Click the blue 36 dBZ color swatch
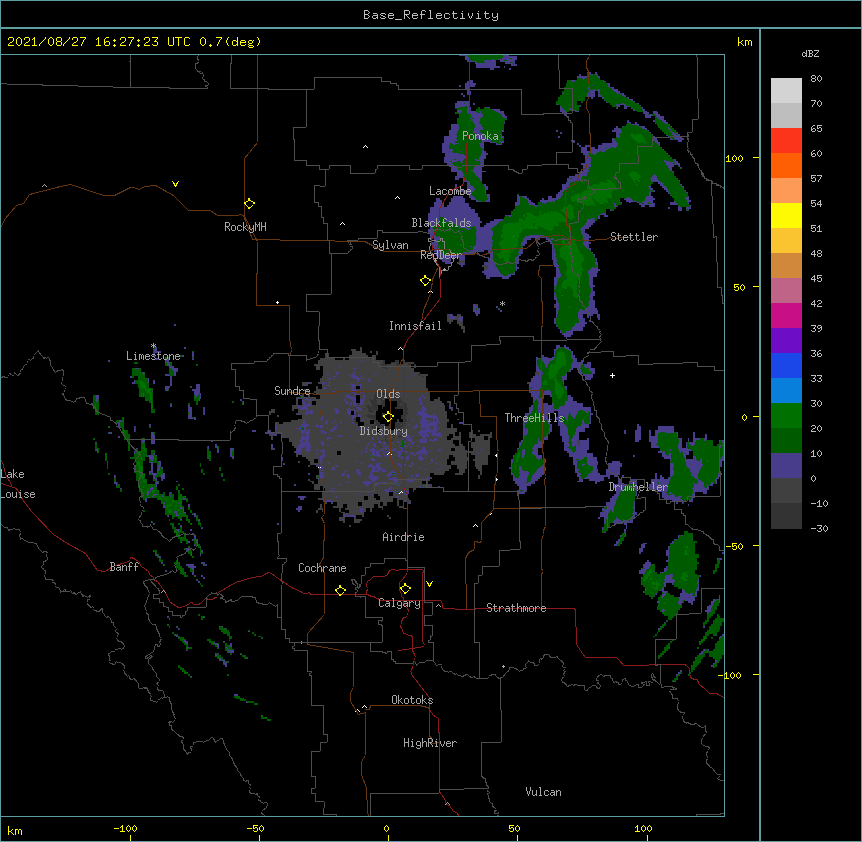The image size is (862, 842). [786, 365]
